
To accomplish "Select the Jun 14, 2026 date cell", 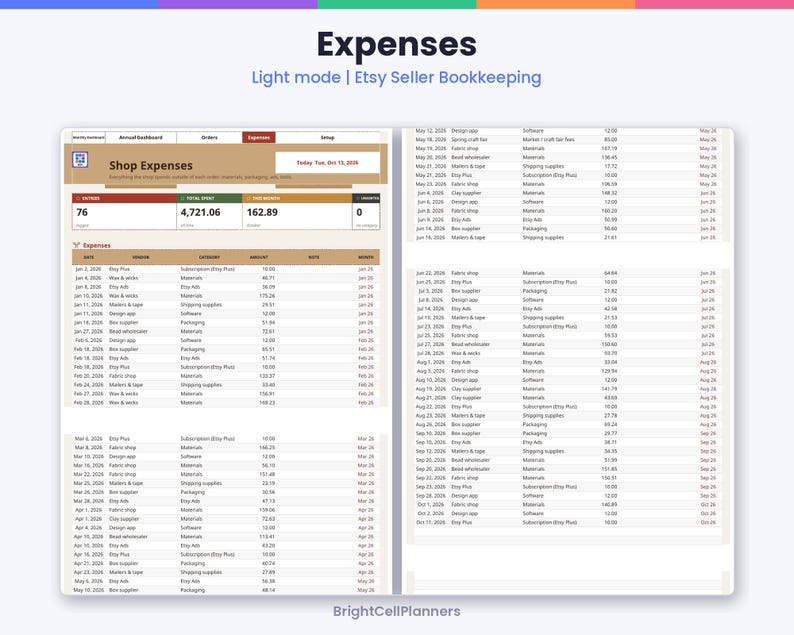I will coord(430,228).
